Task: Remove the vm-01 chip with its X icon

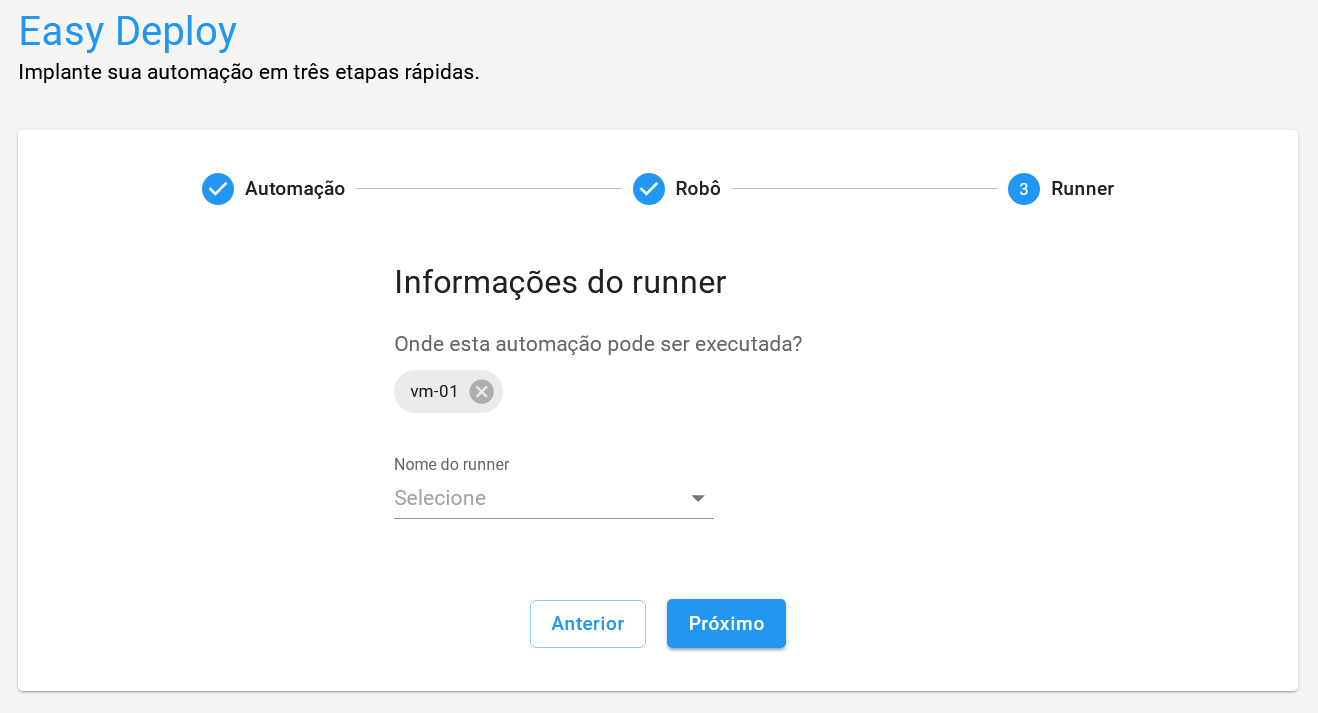Action: pyautogui.click(x=482, y=391)
